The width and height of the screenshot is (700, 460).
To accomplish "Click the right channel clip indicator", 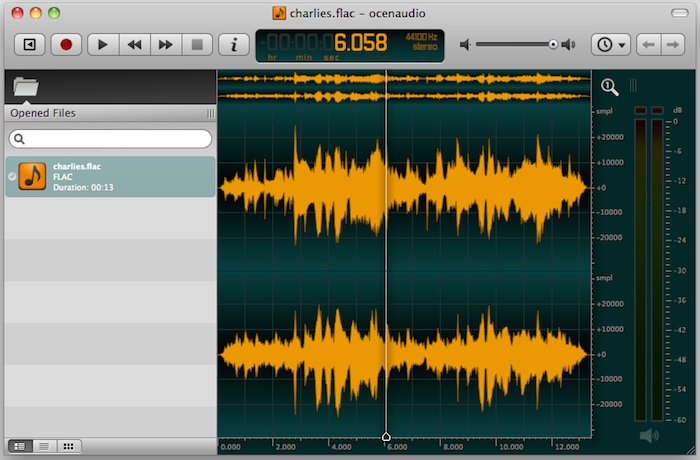I will 657,110.
